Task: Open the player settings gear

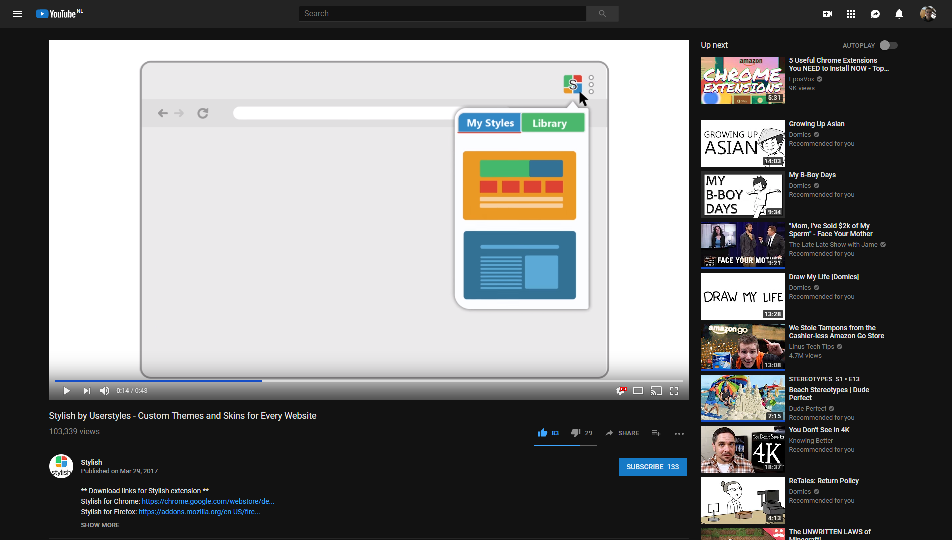Action: pos(620,391)
